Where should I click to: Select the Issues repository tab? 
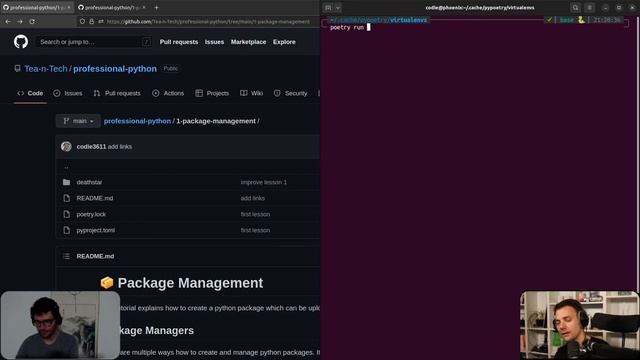(68, 93)
